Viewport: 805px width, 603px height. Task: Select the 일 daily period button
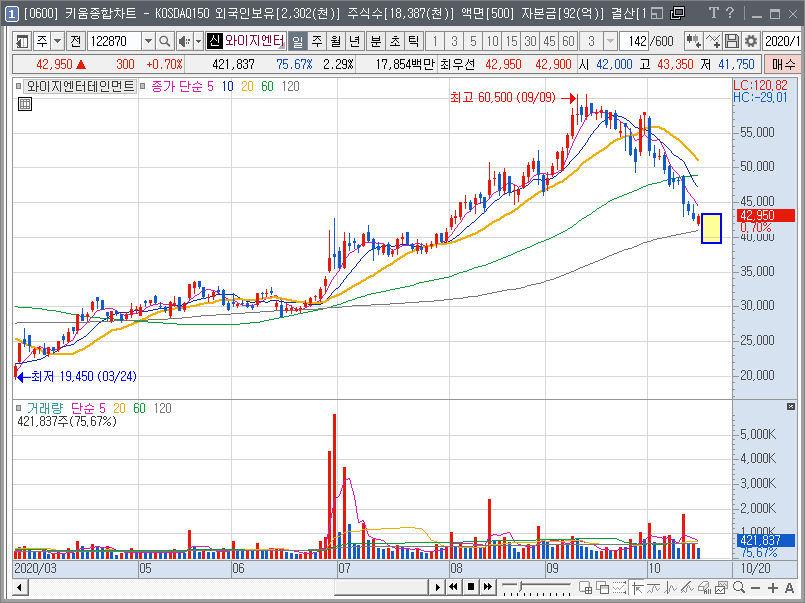pos(297,41)
